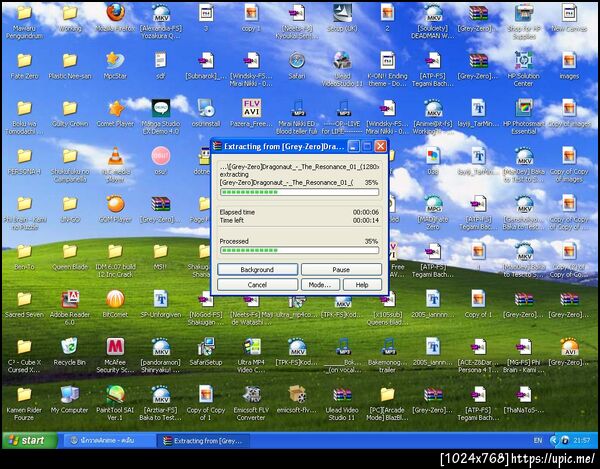Open Shop for HP Supplies icon
Image resolution: width=600 pixels, height=469 pixels.
click(523, 13)
